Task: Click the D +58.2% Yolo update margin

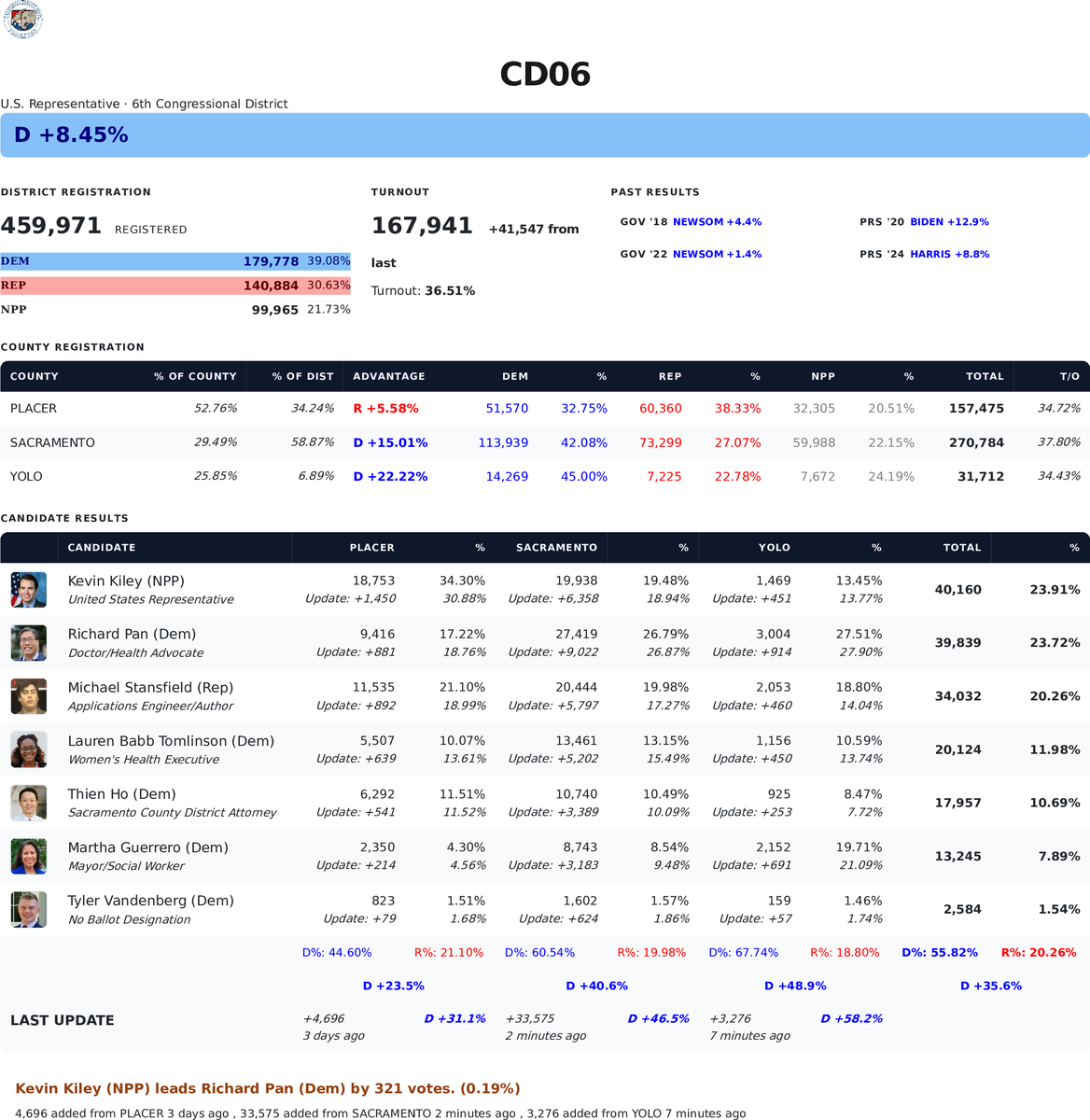Action: pos(851,1018)
